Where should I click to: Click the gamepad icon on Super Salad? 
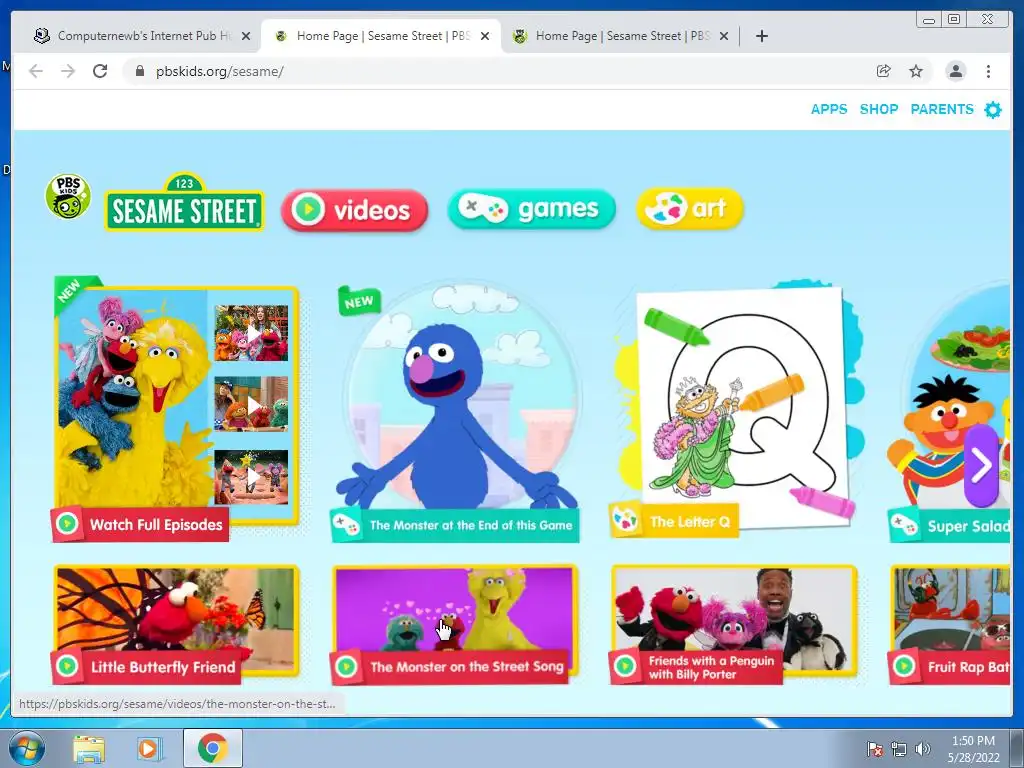click(x=904, y=524)
